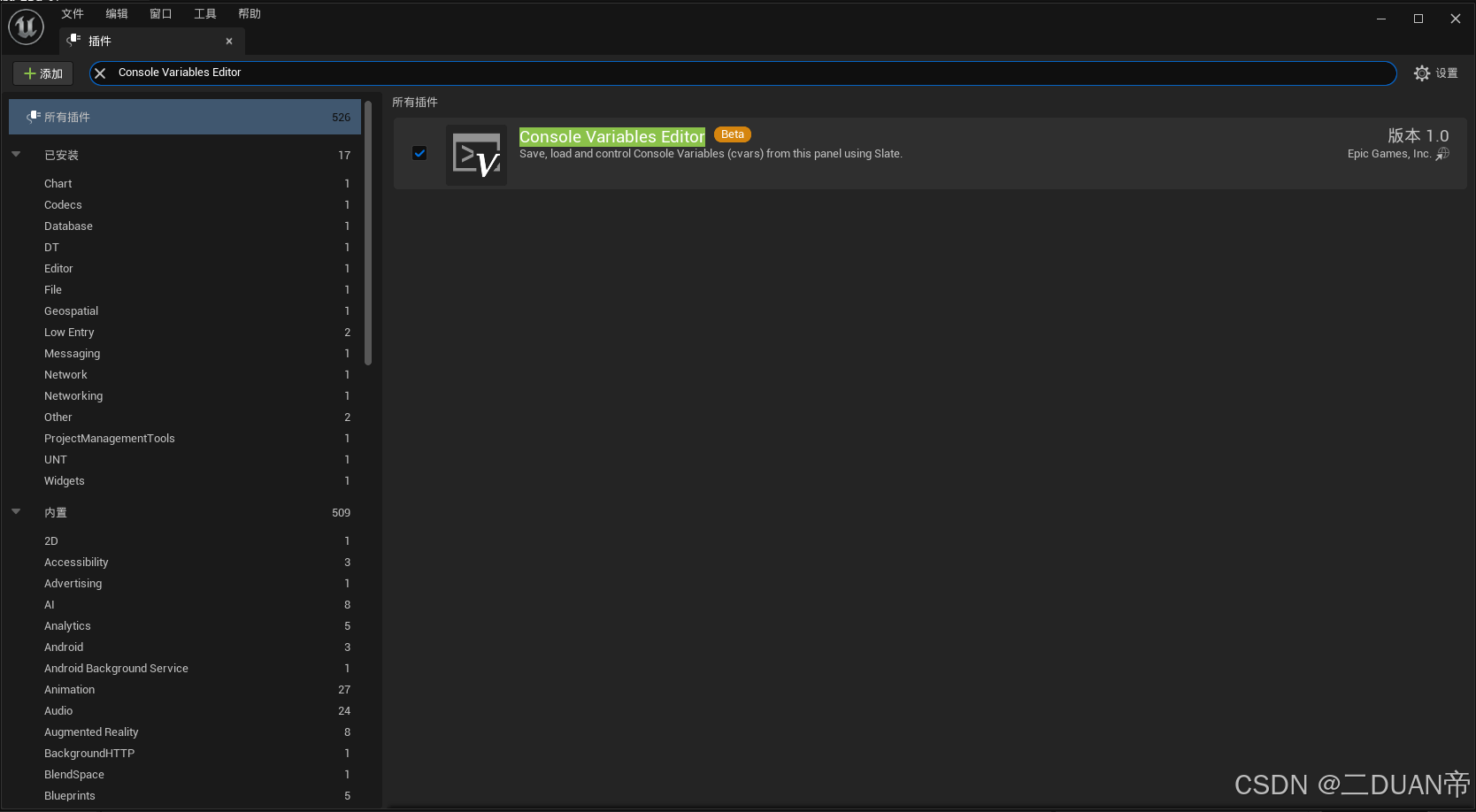Click the Console Variables Editor plugin thumbnail

click(477, 155)
